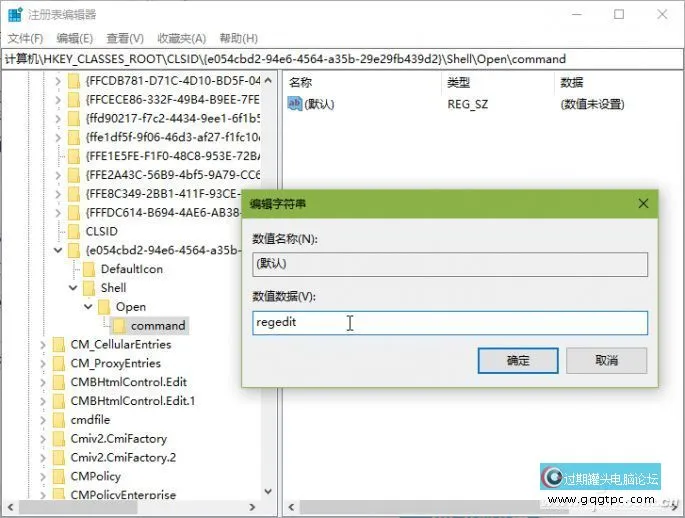Image resolution: width=685 pixels, height=518 pixels.
Task: Expand the Cmiv2.CmiFactory key
Action: 43,439
